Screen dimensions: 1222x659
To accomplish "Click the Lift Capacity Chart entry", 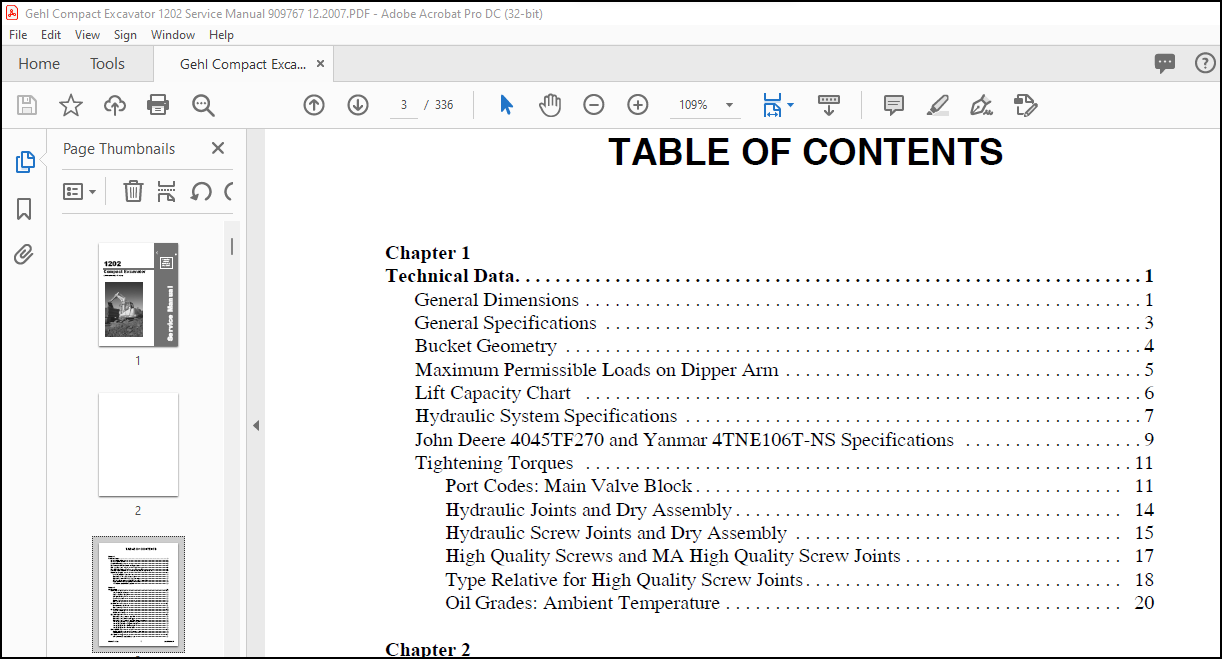I will point(784,393).
